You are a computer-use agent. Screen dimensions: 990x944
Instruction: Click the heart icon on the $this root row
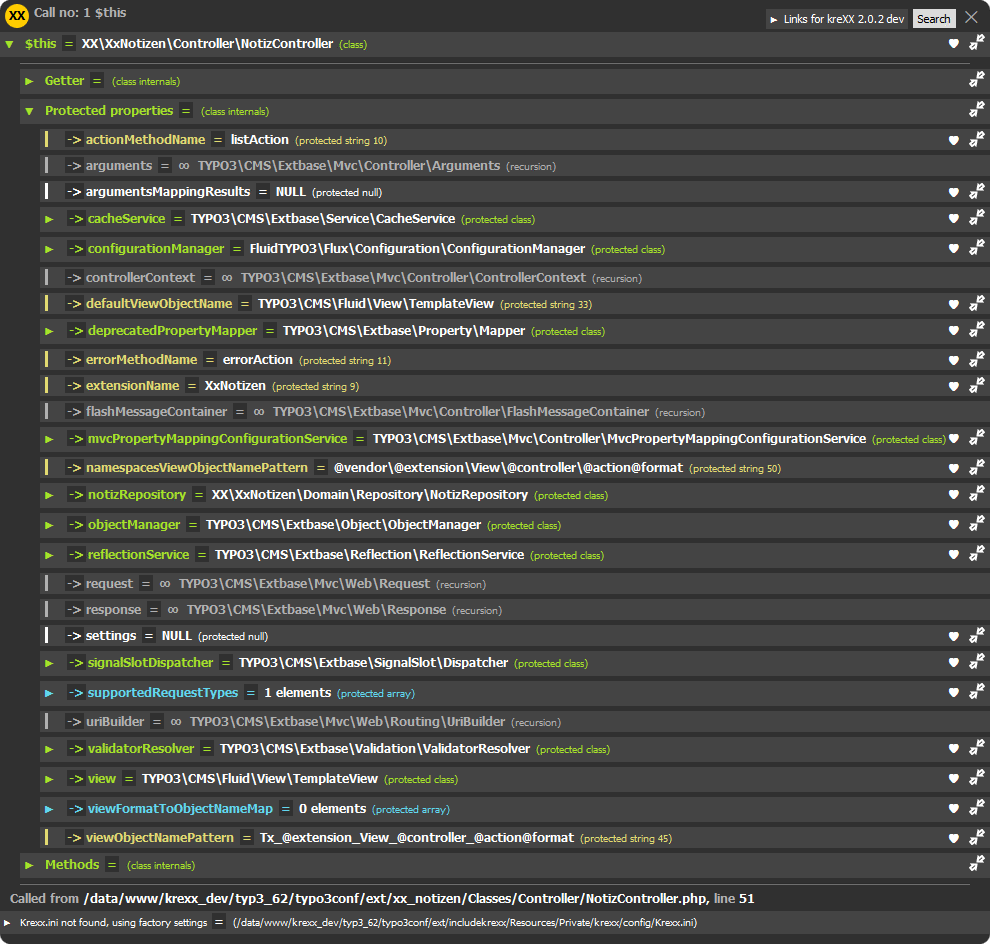(x=954, y=44)
